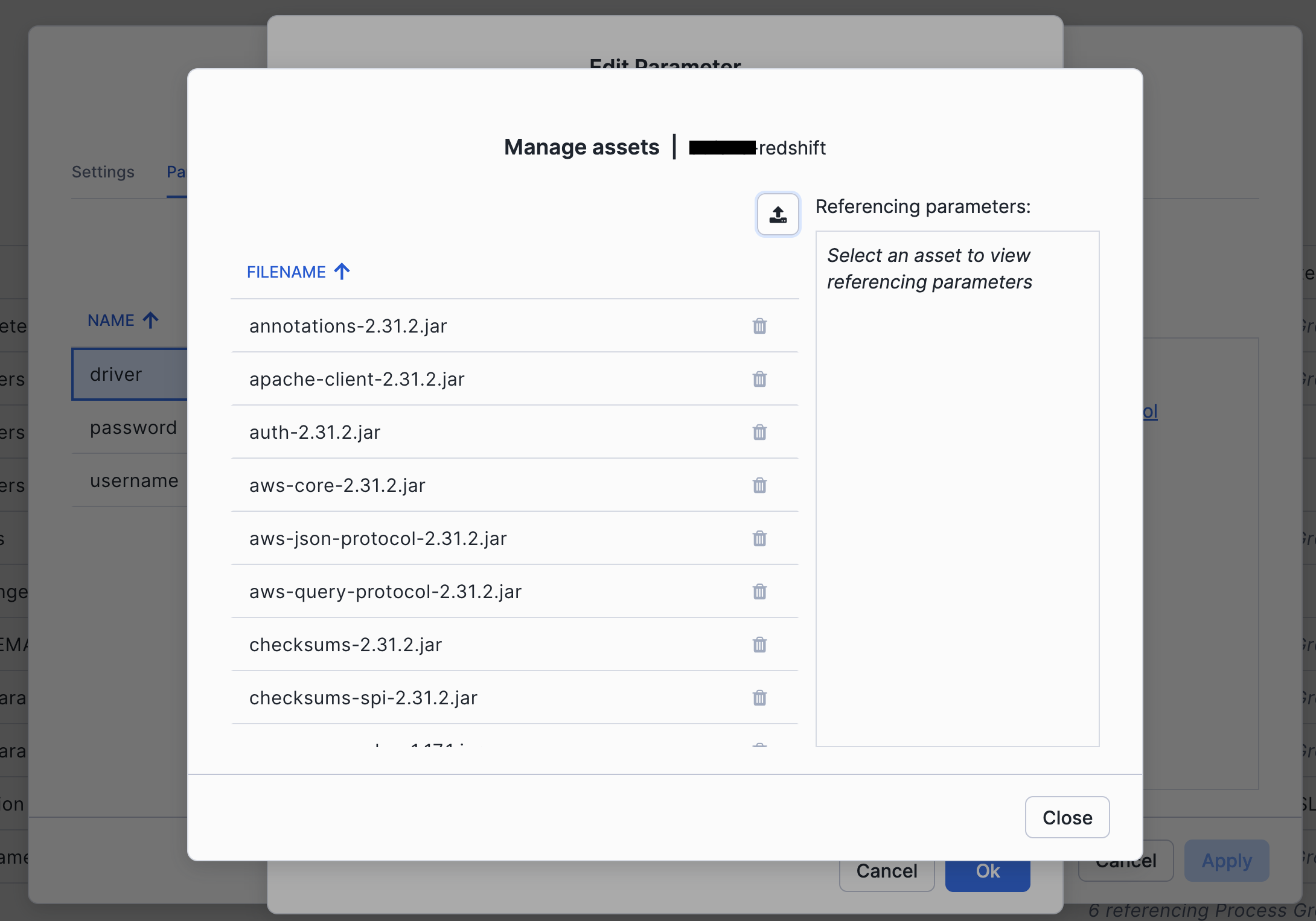This screenshot has width=1316, height=921.
Task: Delete aws-json-protocol-2.31.2.jar asset
Action: tap(759, 538)
